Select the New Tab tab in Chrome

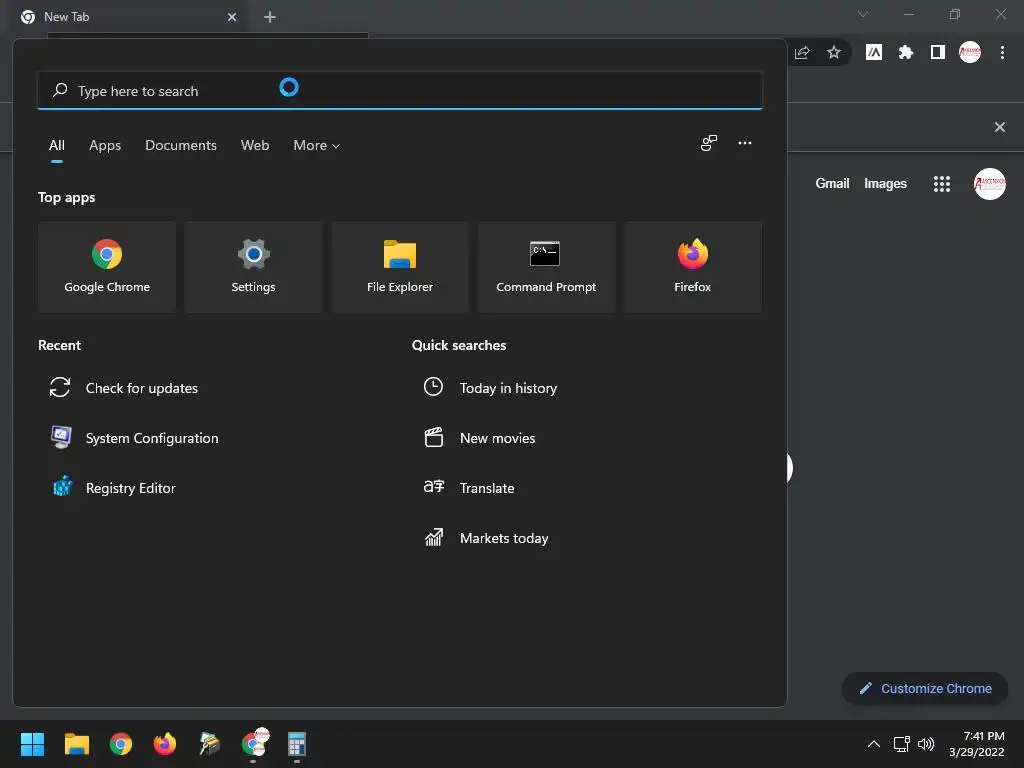pyautogui.click(x=129, y=18)
